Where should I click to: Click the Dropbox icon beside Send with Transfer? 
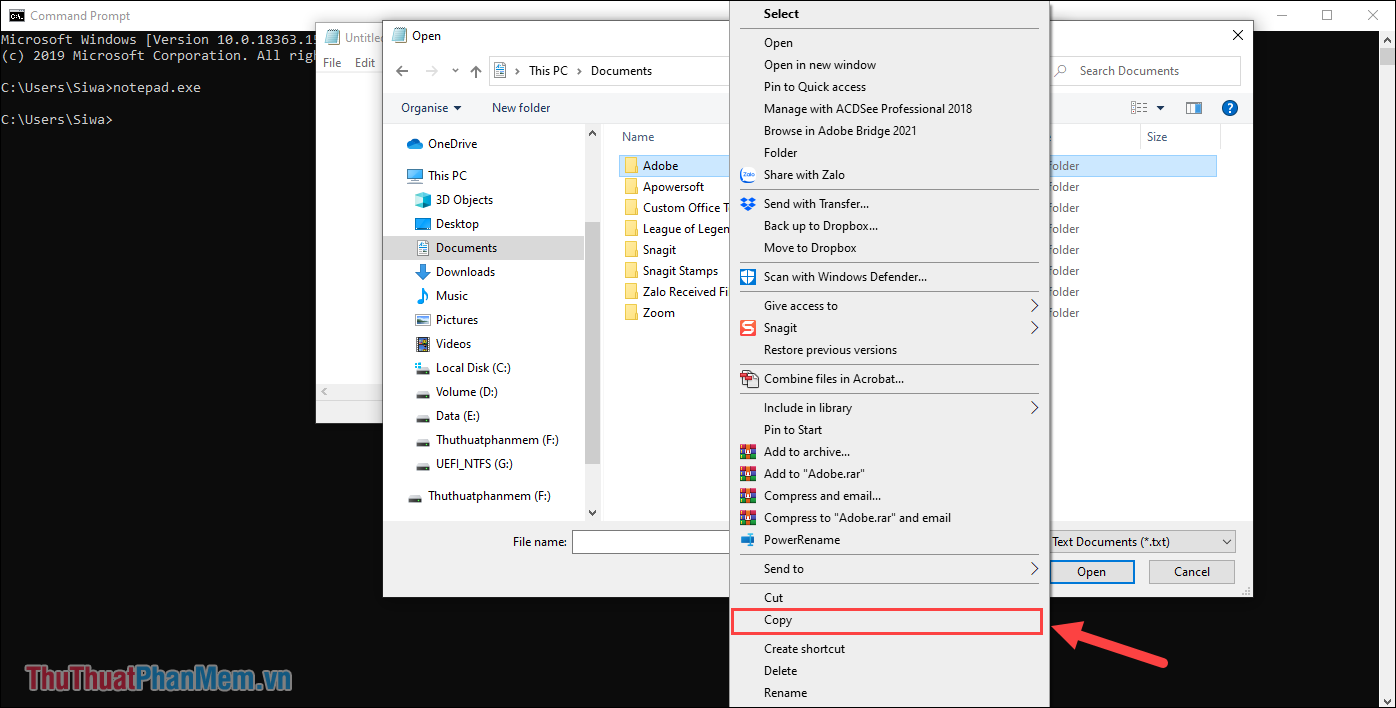pyautogui.click(x=747, y=203)
